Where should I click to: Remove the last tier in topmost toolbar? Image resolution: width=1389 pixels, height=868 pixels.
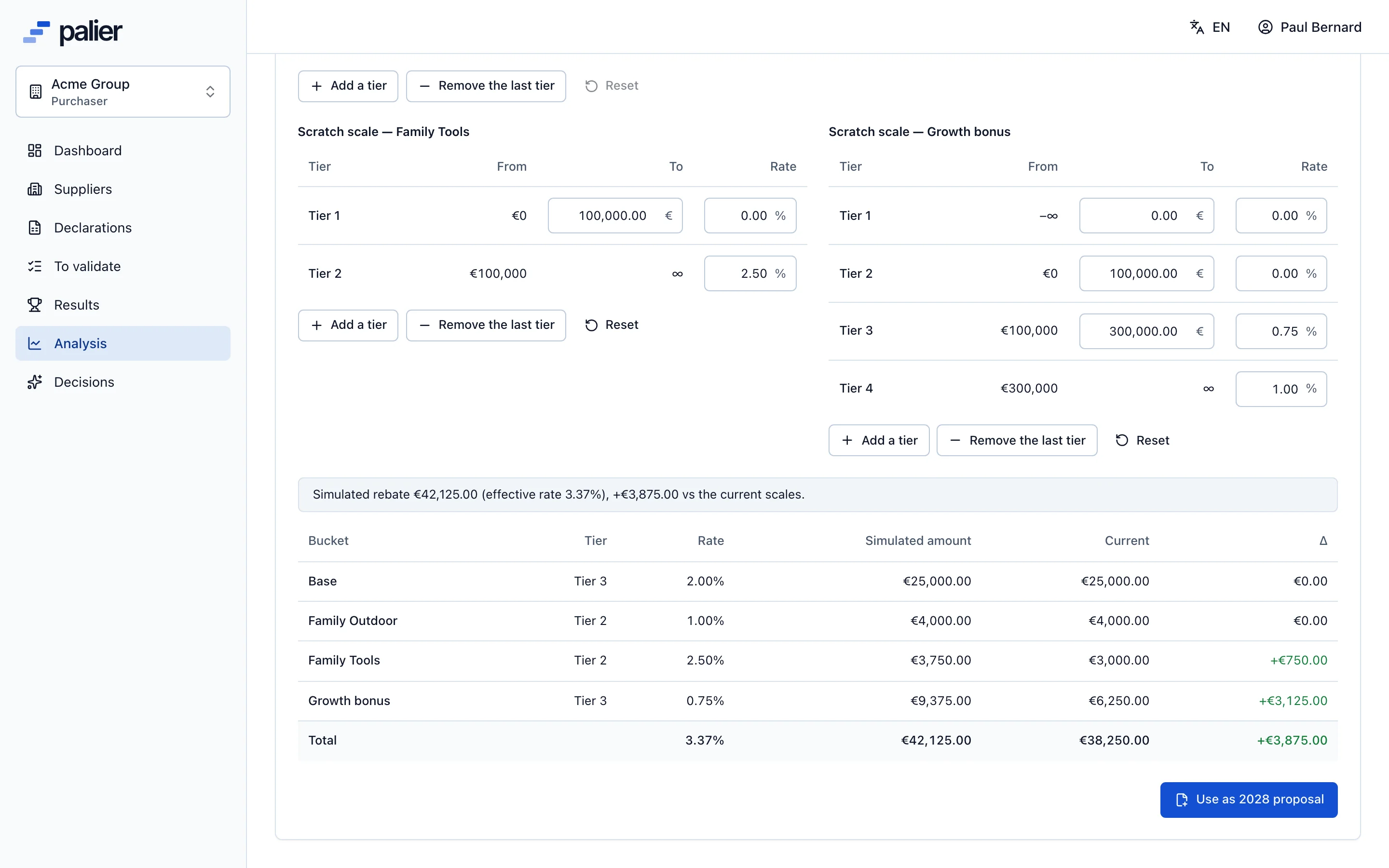[x=486, y=86]
